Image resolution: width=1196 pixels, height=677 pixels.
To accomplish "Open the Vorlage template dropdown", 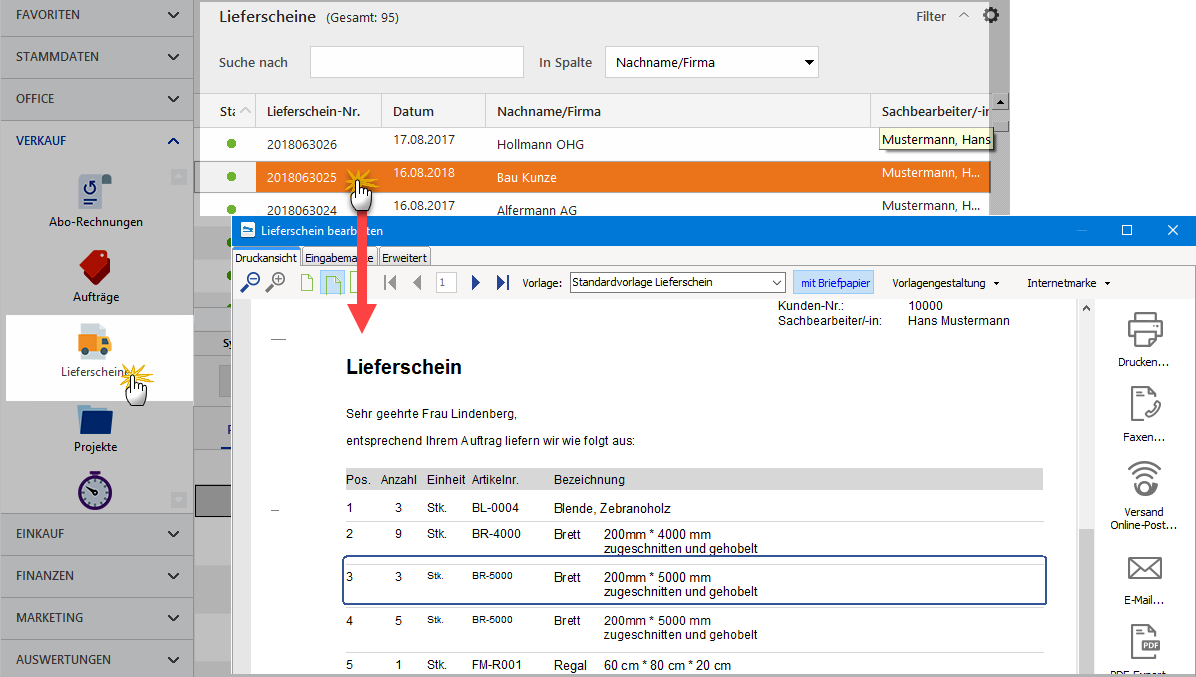I will pyautogui.click(x=677, y=282).
